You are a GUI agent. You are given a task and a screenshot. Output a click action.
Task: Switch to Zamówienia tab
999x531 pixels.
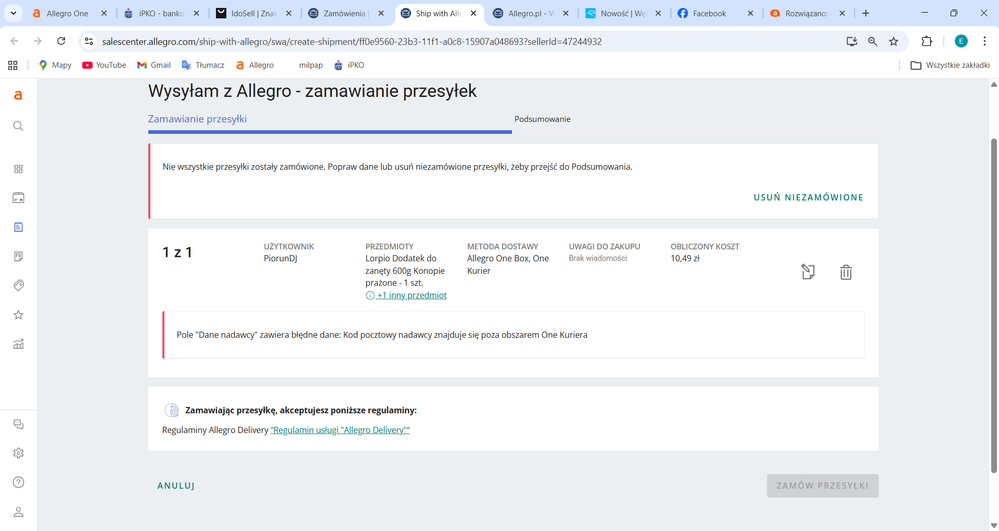tap(346, 13)
